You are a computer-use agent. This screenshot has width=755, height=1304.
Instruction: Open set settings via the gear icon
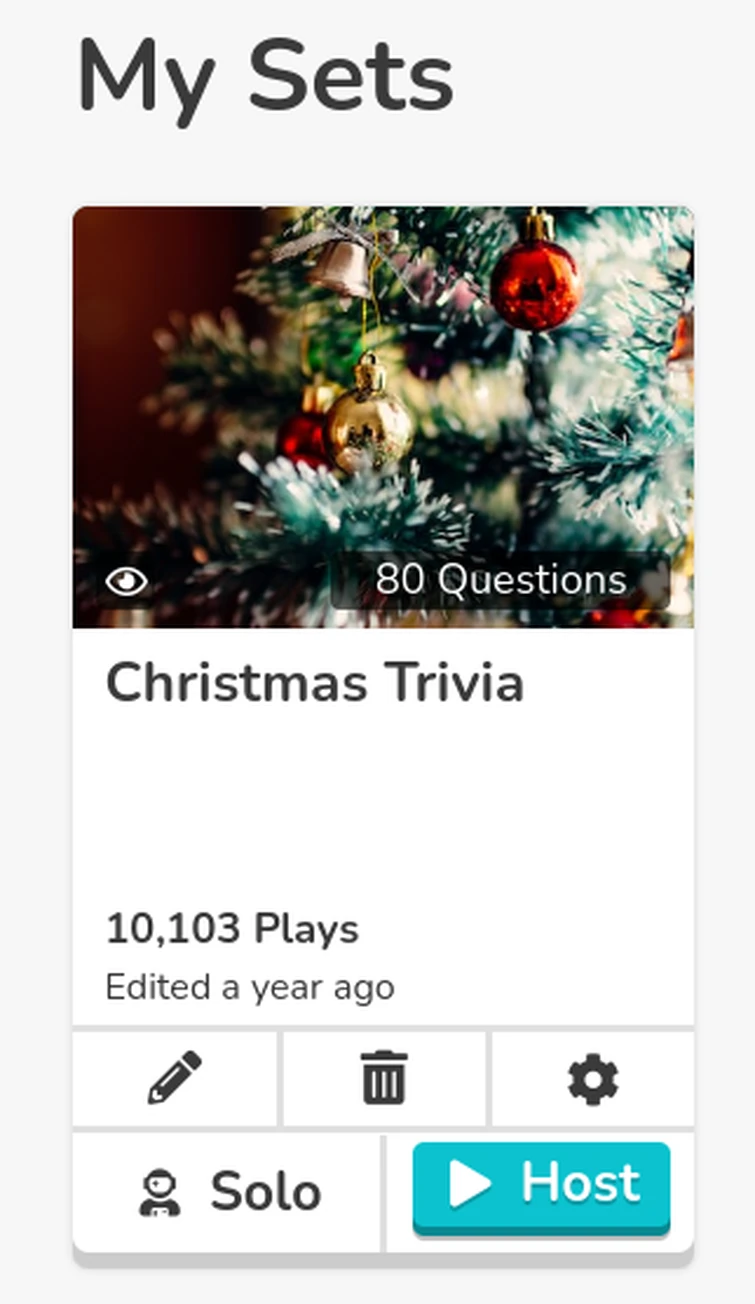tap(593, 1080)
